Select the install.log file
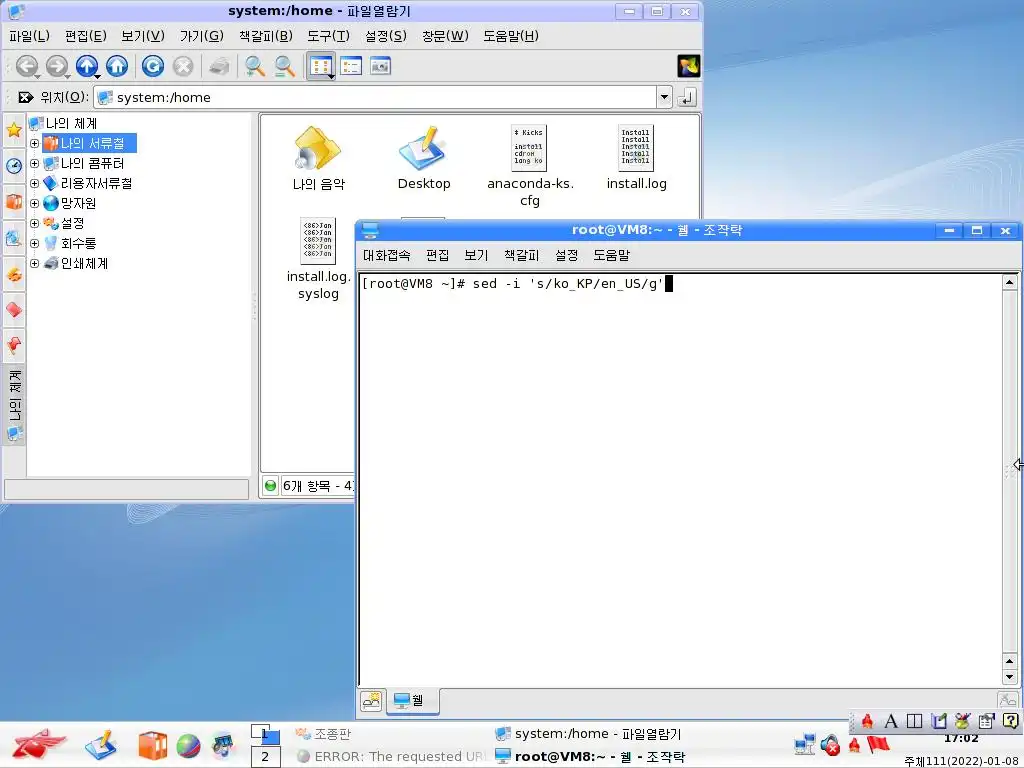The width and height of the screenshot is (1024, 768). pos(636,159)
